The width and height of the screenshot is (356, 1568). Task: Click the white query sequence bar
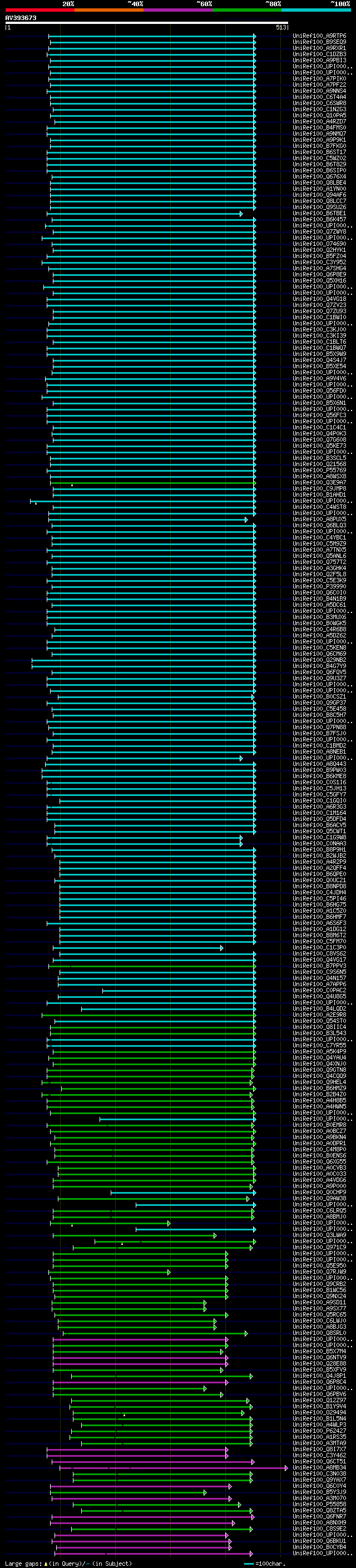coord(147,22)
